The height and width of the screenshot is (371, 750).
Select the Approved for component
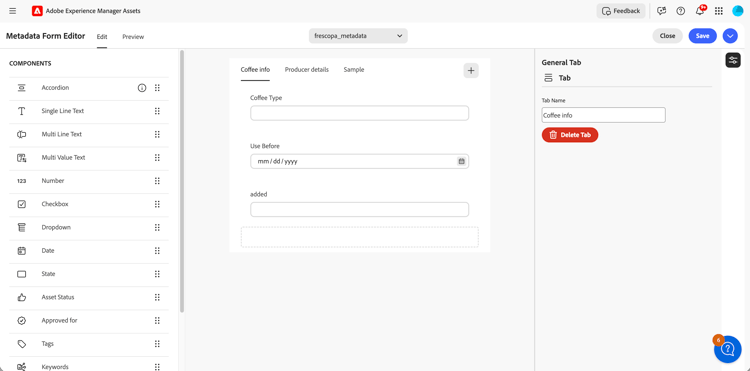tap(89, 320)
